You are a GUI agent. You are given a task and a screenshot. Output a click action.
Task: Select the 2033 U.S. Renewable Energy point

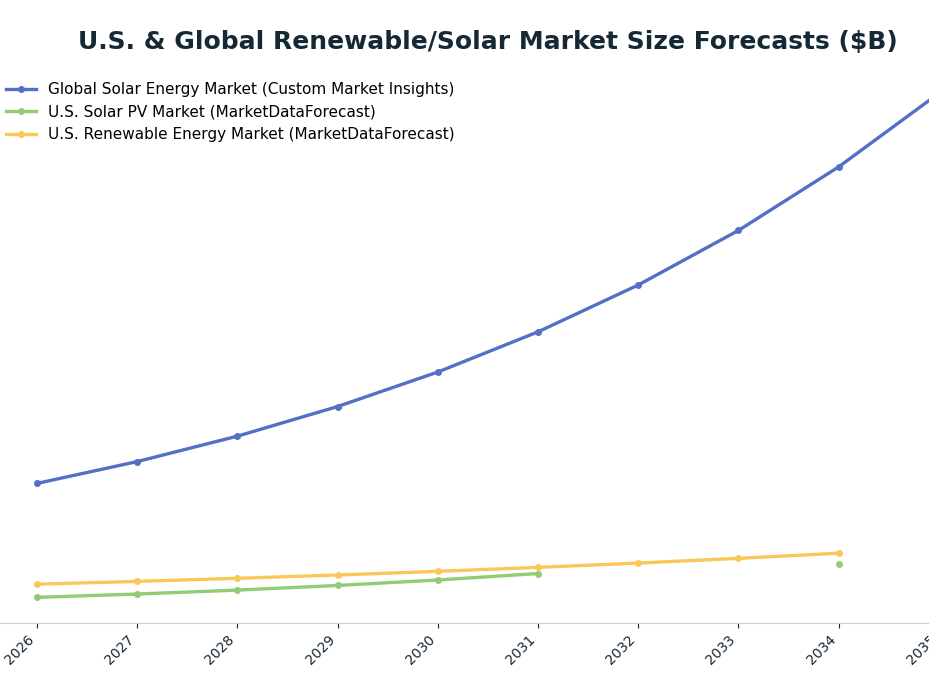738,558
